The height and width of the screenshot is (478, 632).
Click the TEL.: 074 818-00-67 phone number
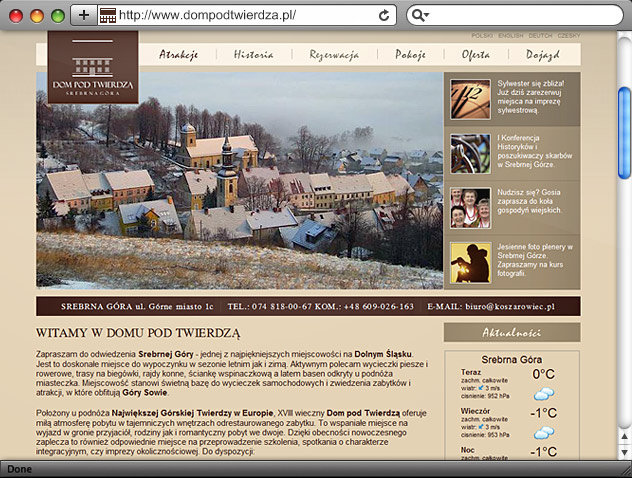pos(270,306)
